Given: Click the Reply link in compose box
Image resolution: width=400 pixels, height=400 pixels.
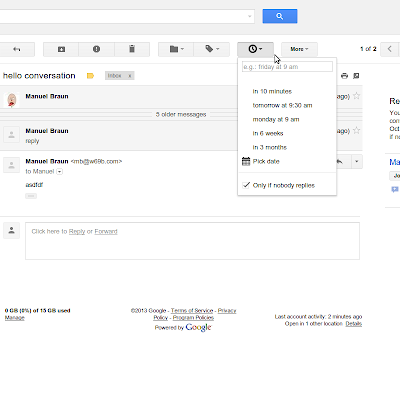Looking at the screenshot, I should [77, 231].
